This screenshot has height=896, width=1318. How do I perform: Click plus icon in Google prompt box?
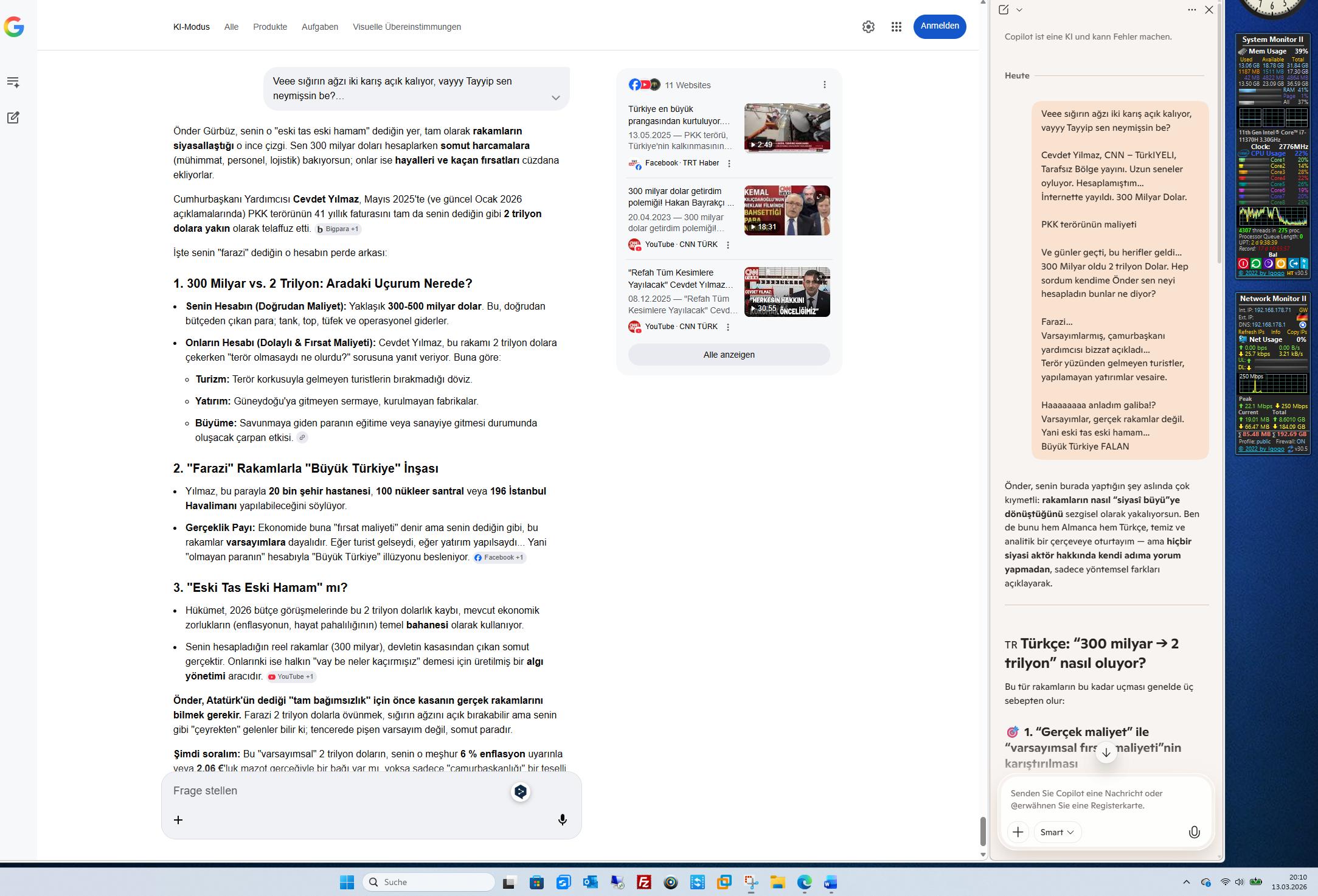click(178, 820)
